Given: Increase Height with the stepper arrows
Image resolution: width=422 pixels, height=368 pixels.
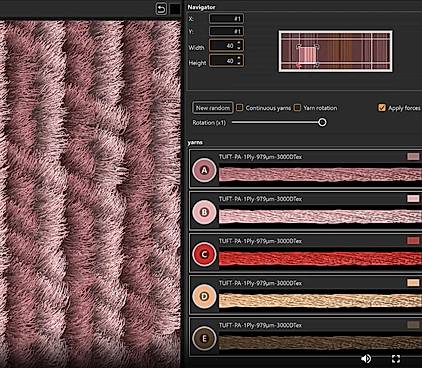Looking at the screenshot, I should tap(239, 58).
